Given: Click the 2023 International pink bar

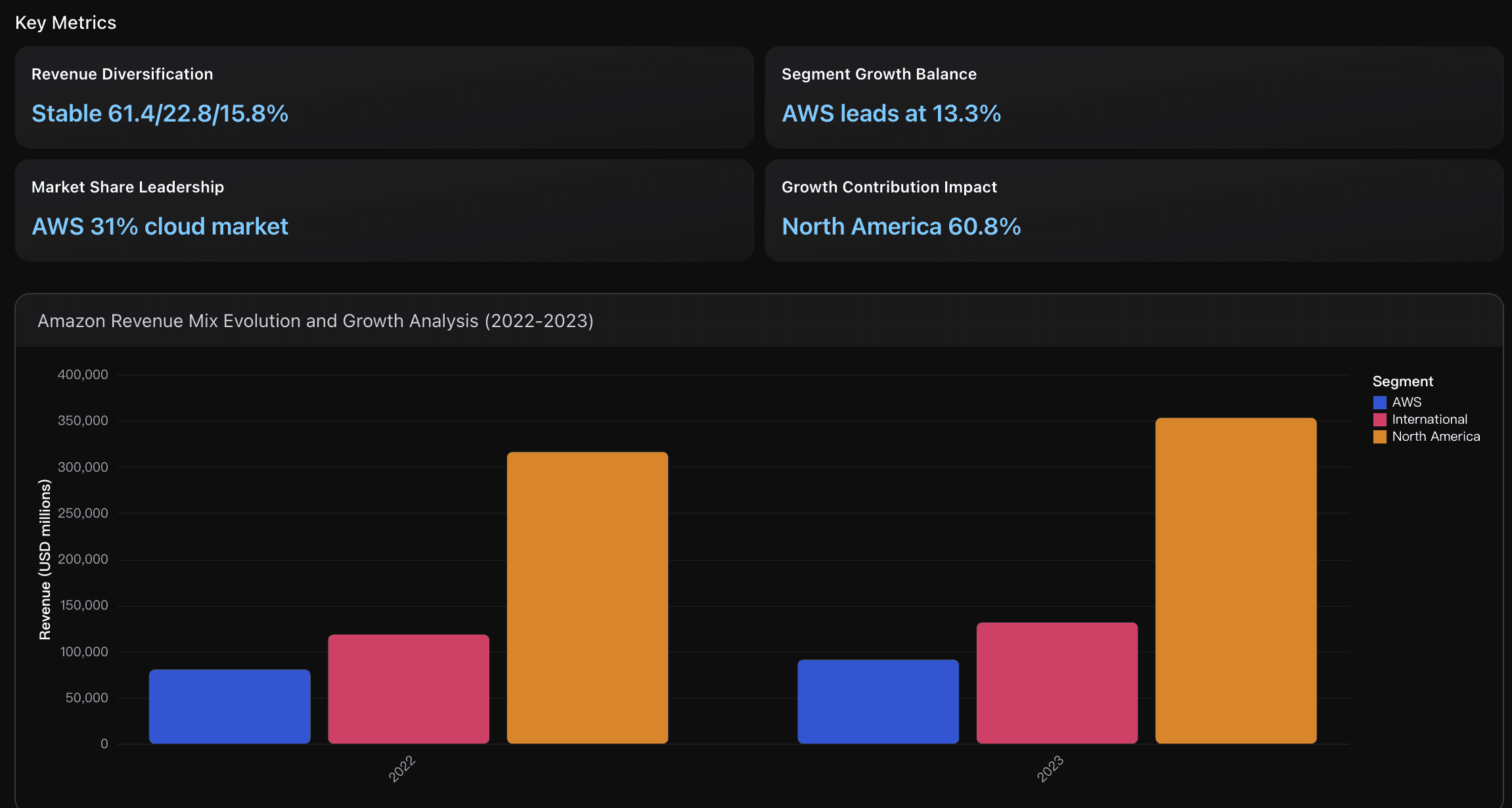Looking at the screenshot, I should [1057, 683].
